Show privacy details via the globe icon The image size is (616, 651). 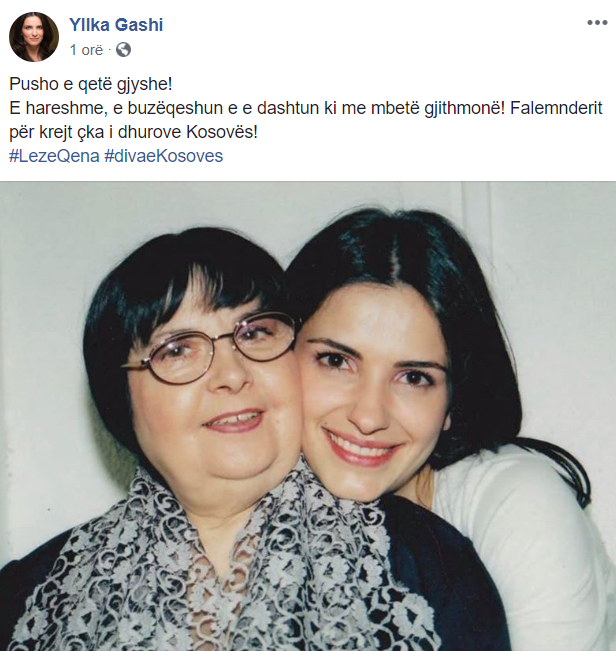pyautogui.click(x=123, y=50)
